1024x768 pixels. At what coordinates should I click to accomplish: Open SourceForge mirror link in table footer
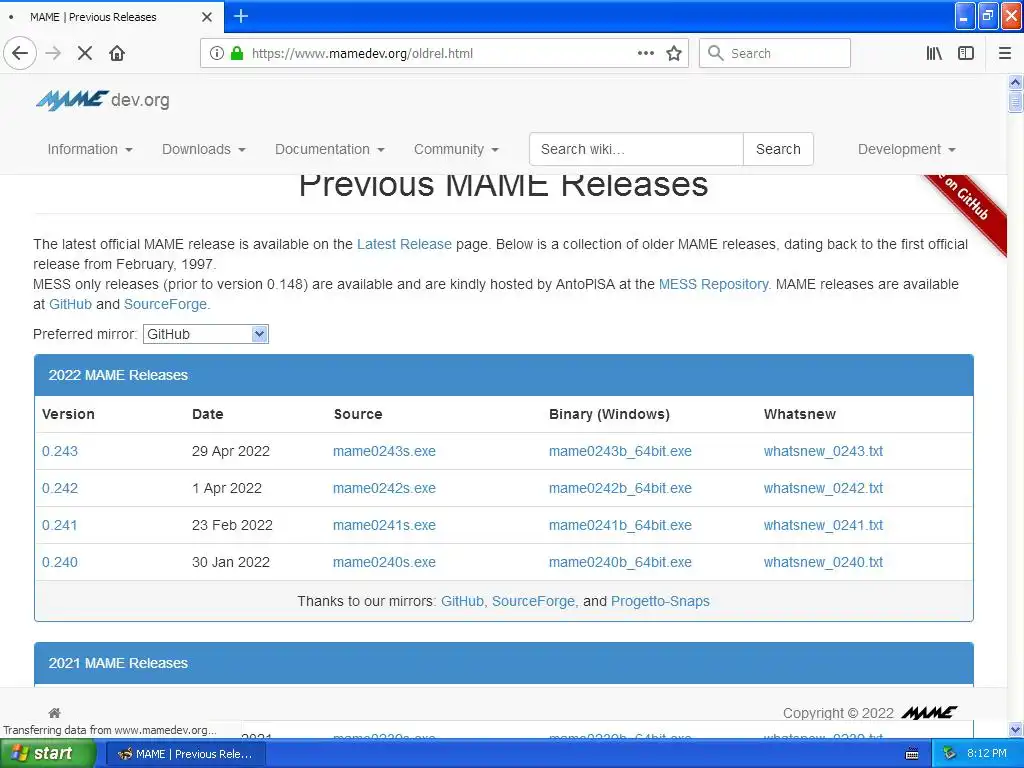[534, 601]
